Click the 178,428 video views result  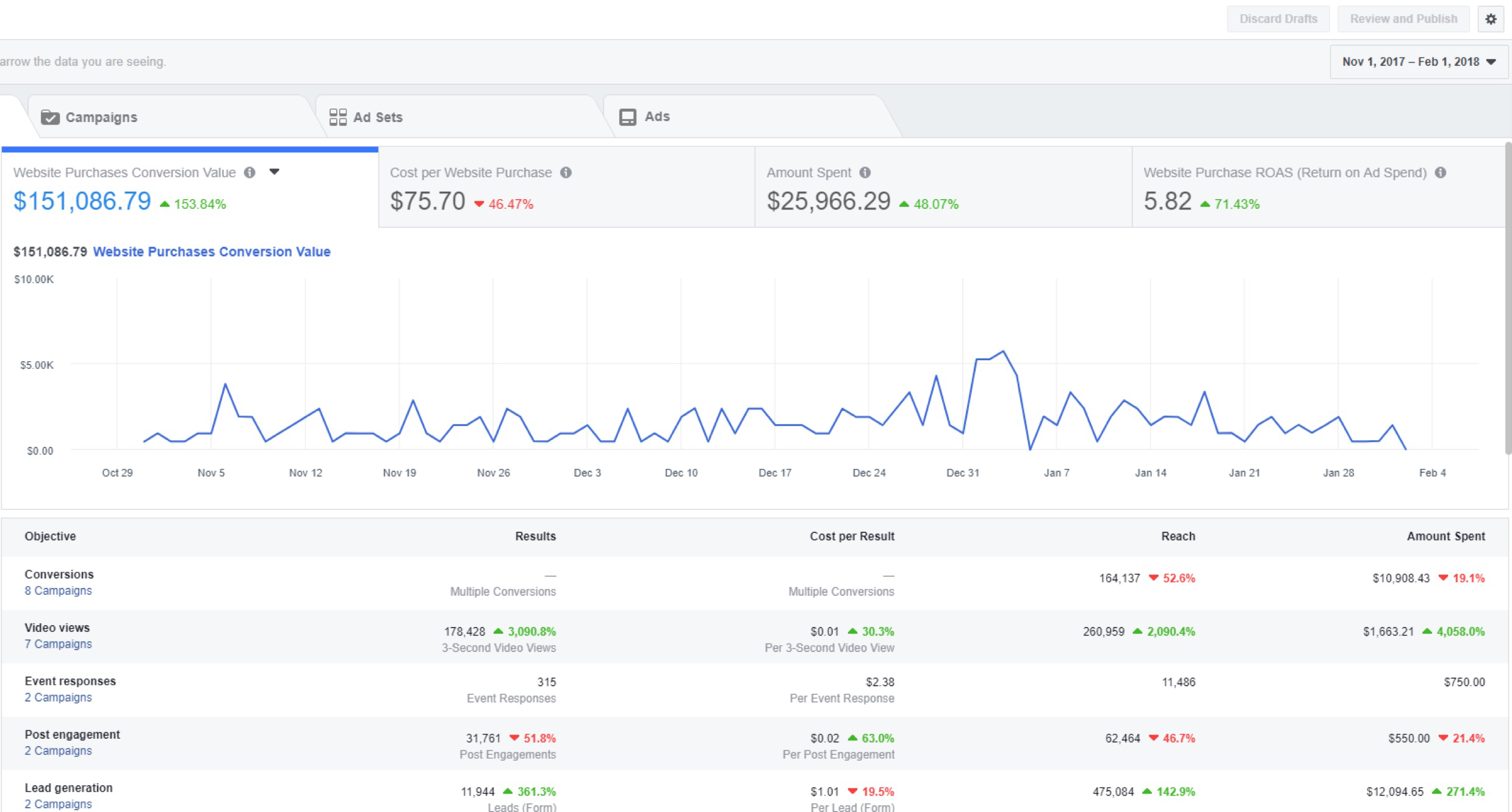pyautogui.click(x=464, y=631)
